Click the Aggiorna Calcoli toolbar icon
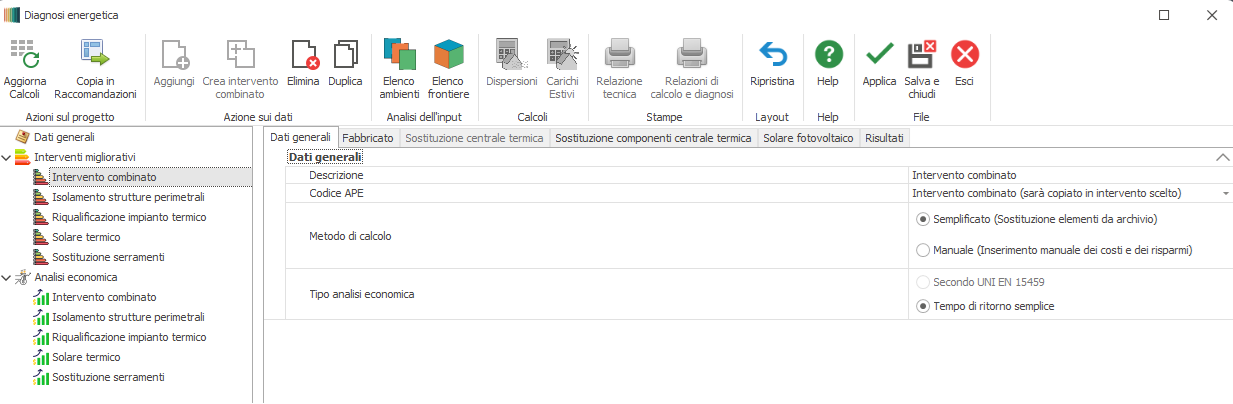 [24, 54]
